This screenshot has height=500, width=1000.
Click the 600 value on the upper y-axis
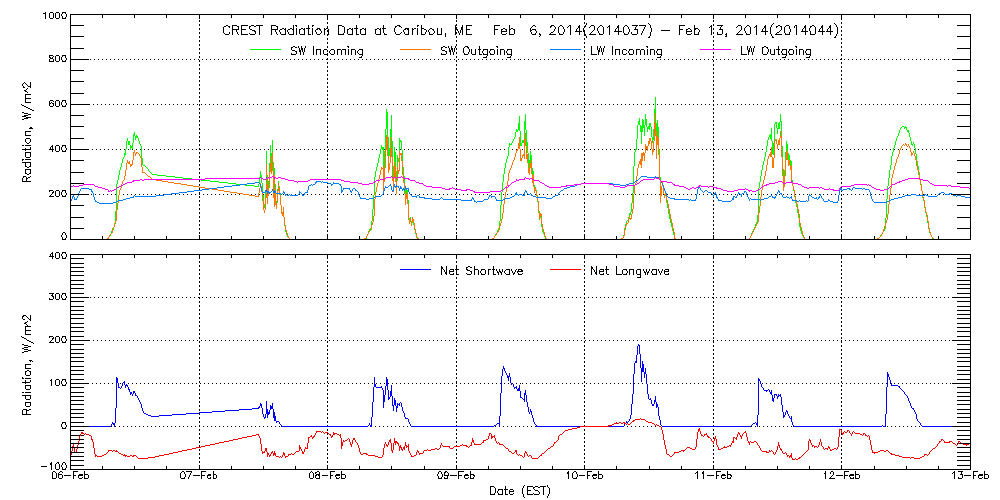point(54,105)
